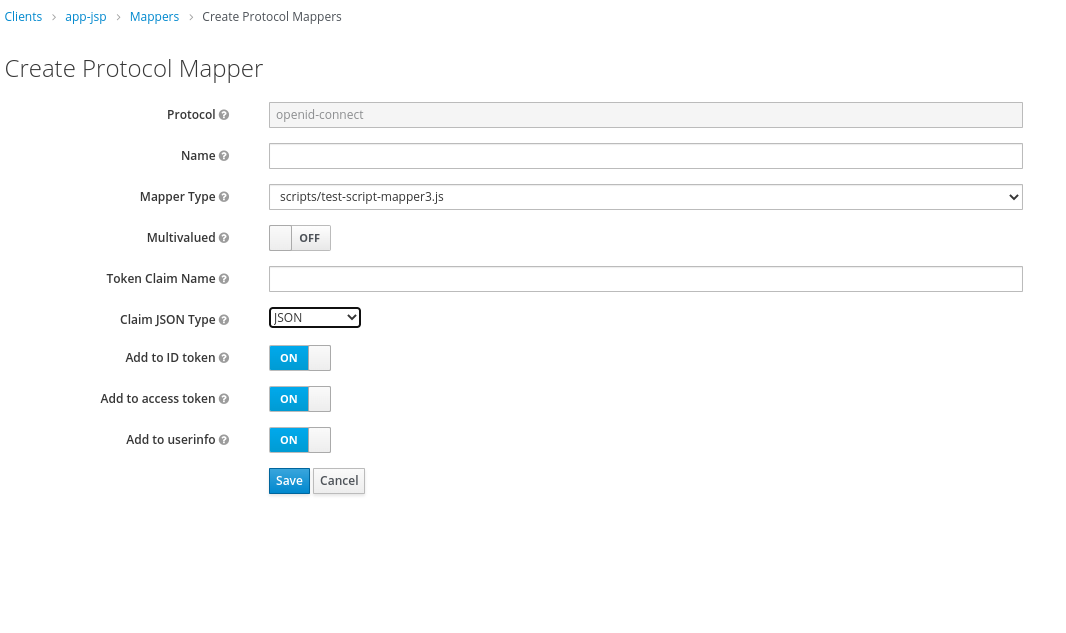Click the help icon next to Protocol
This screenshot has height=633, width=1066.
pyautogui.click(x=225, y=114)
